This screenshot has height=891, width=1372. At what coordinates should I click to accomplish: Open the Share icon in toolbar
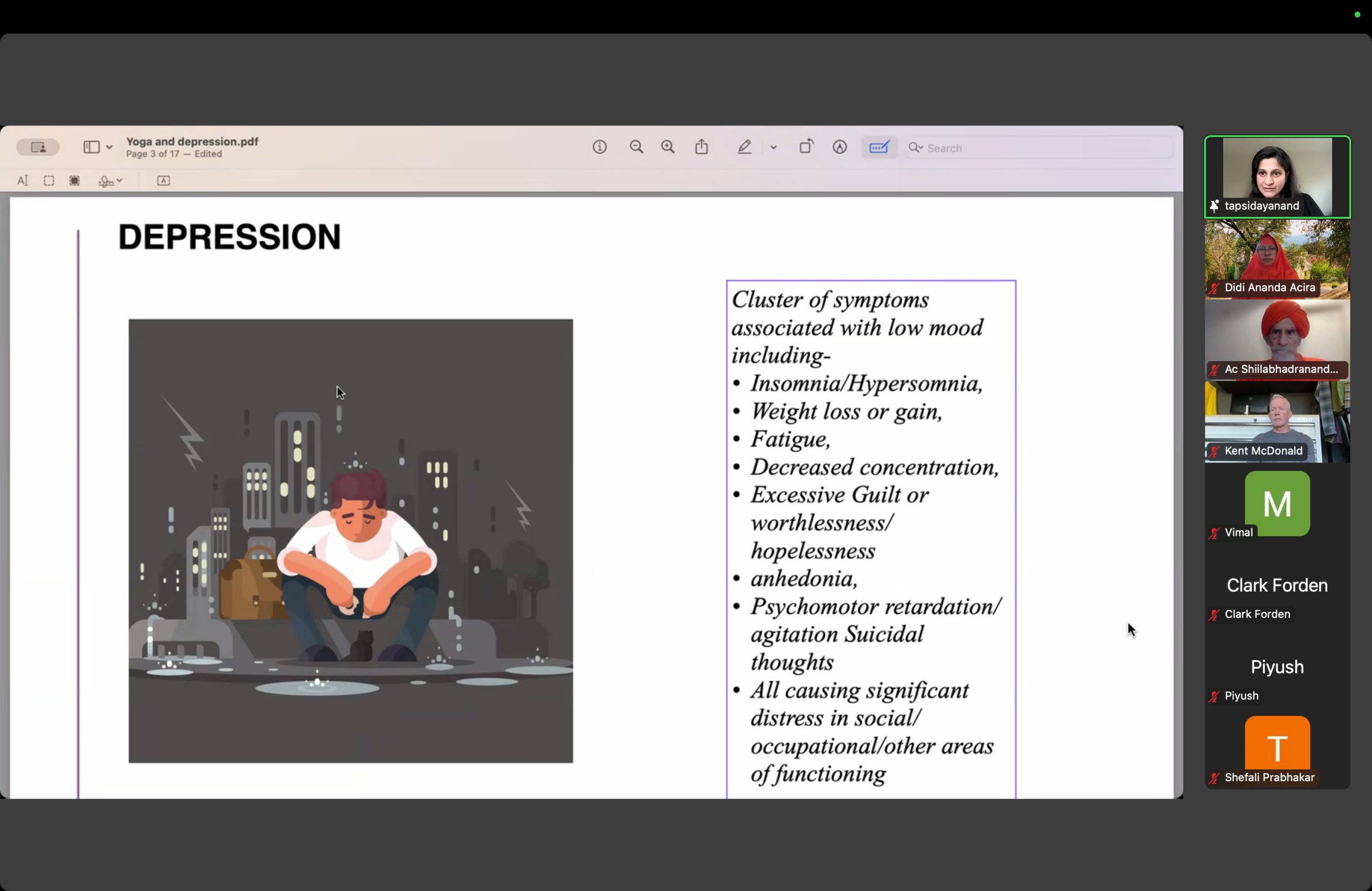click(701, 147)
